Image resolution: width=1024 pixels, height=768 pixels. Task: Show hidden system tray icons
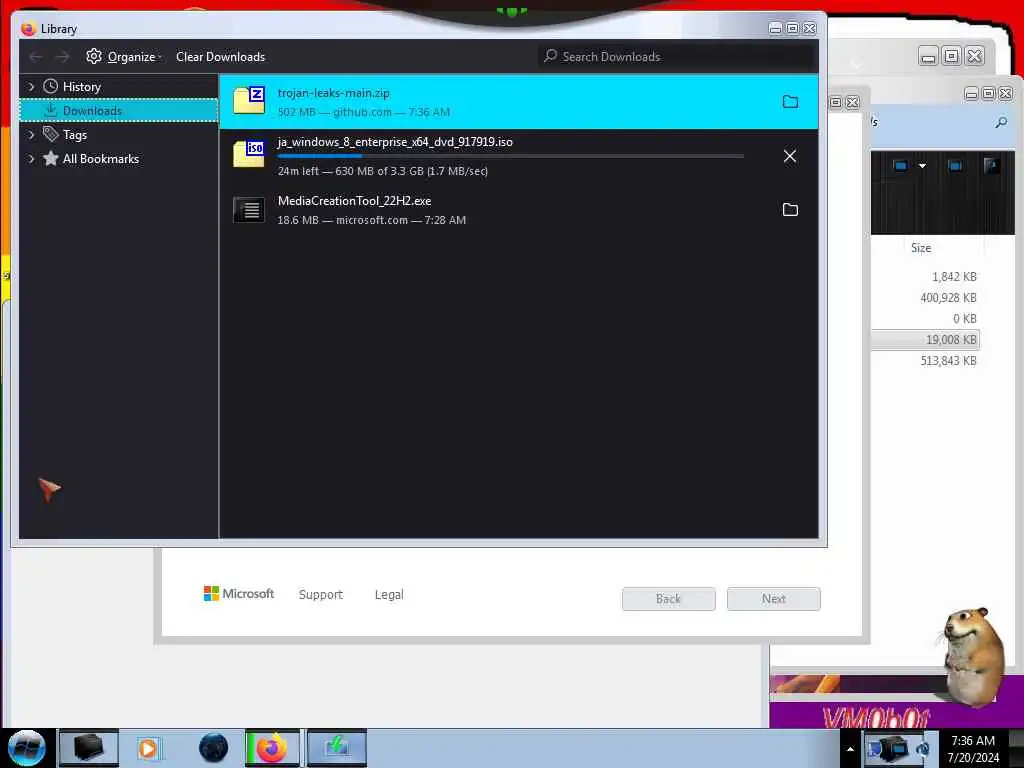pos(850,749)
